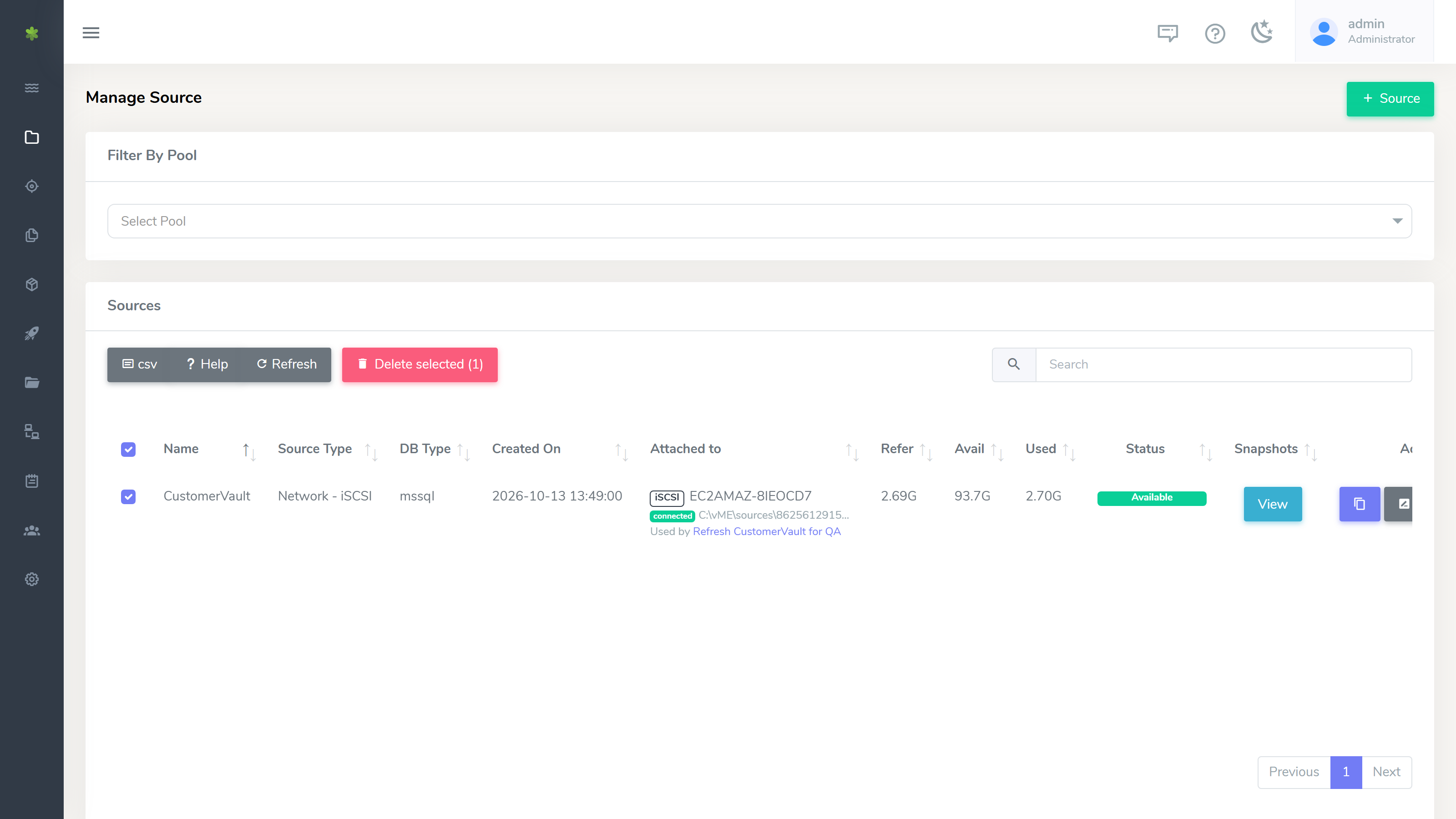Viewport: 1456px width, 819px height.
Task: Click the help question-mark icon in header
Action: [1215, 33]
